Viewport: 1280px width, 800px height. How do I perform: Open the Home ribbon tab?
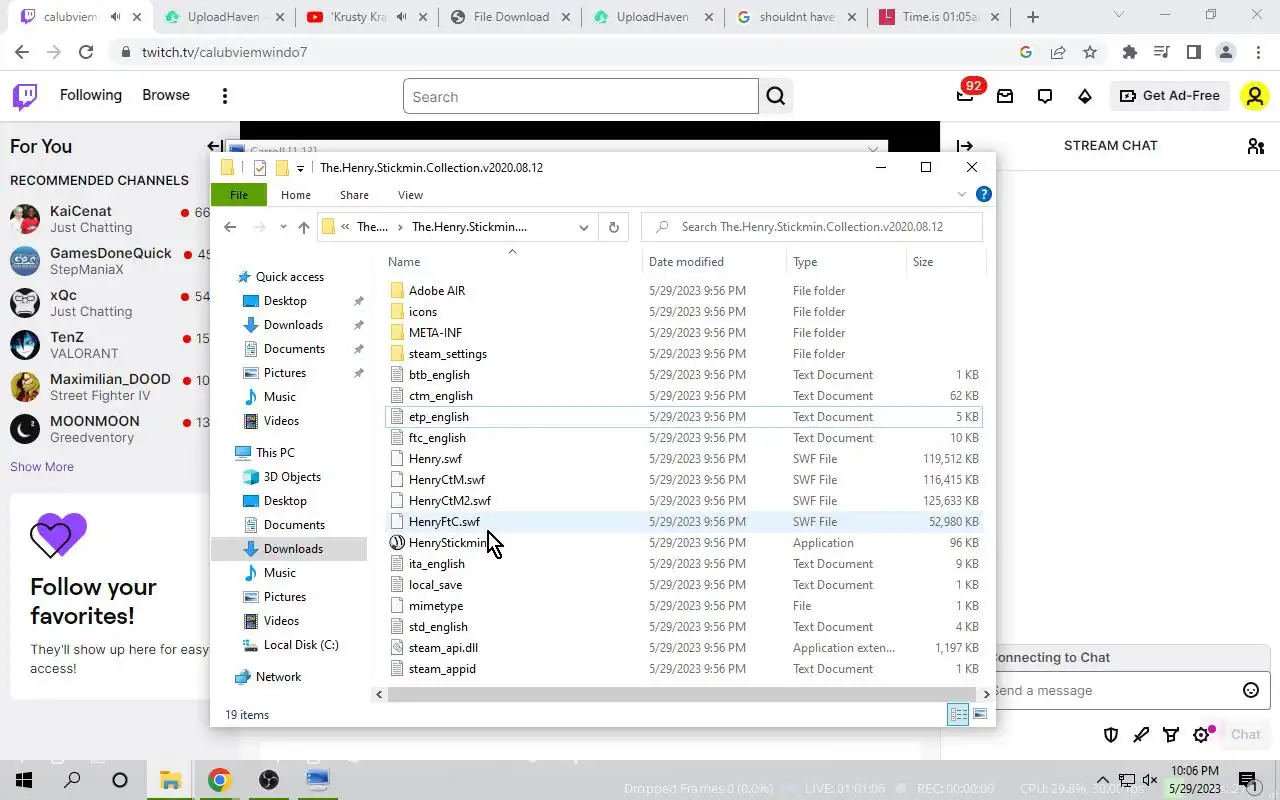pos(296,195)
